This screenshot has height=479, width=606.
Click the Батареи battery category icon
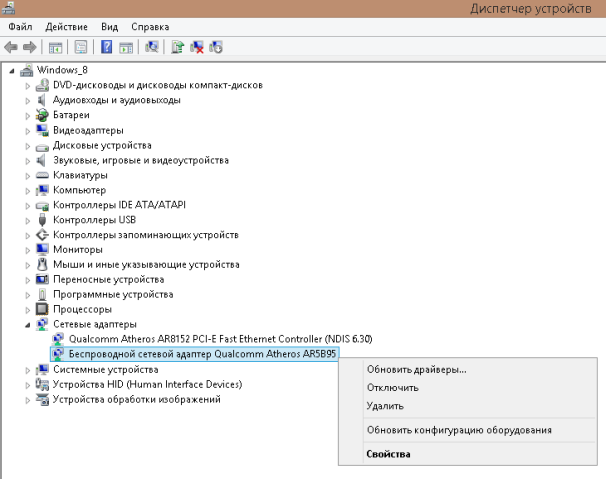pyautogui.click(x=42, y=115)
